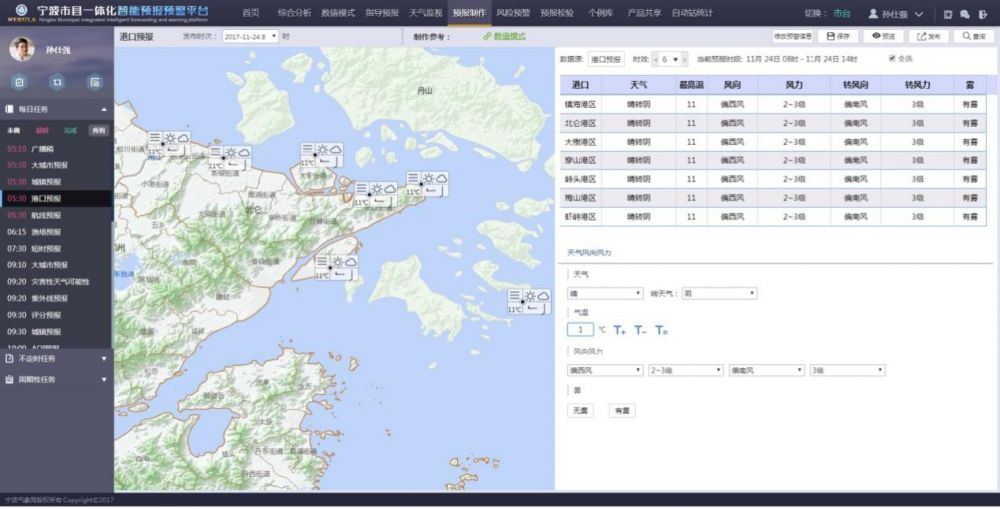Viewport: 1000px width, 509px height.
Task: Click the clipboard icon under the user avatar
Action: pyautogui.click(x=19, y=82)
